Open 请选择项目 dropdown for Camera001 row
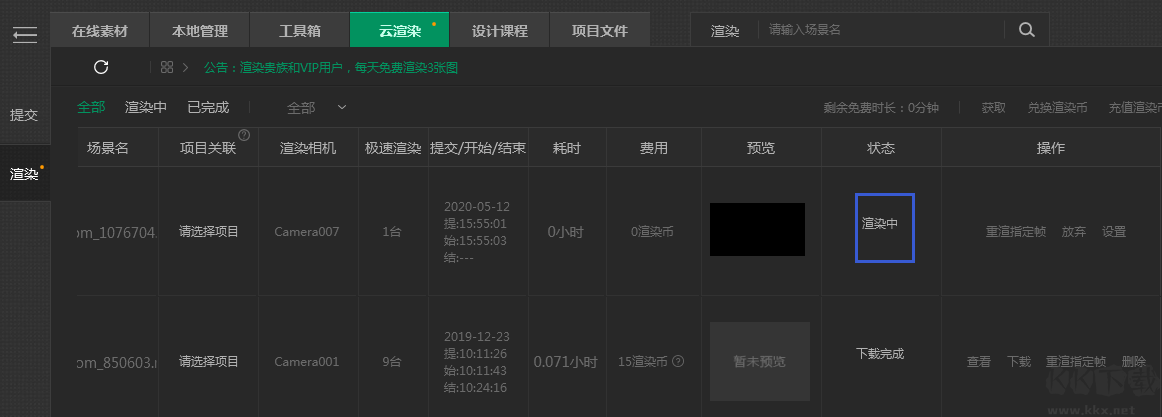The height and width of the screenshot is (417, 1162). [209, 361]
